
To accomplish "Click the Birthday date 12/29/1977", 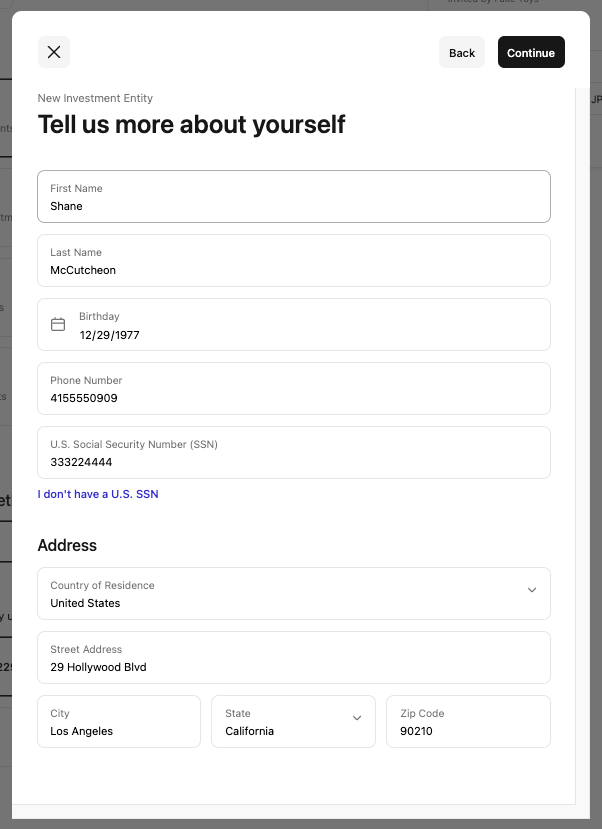I will (x=109, y=335).
